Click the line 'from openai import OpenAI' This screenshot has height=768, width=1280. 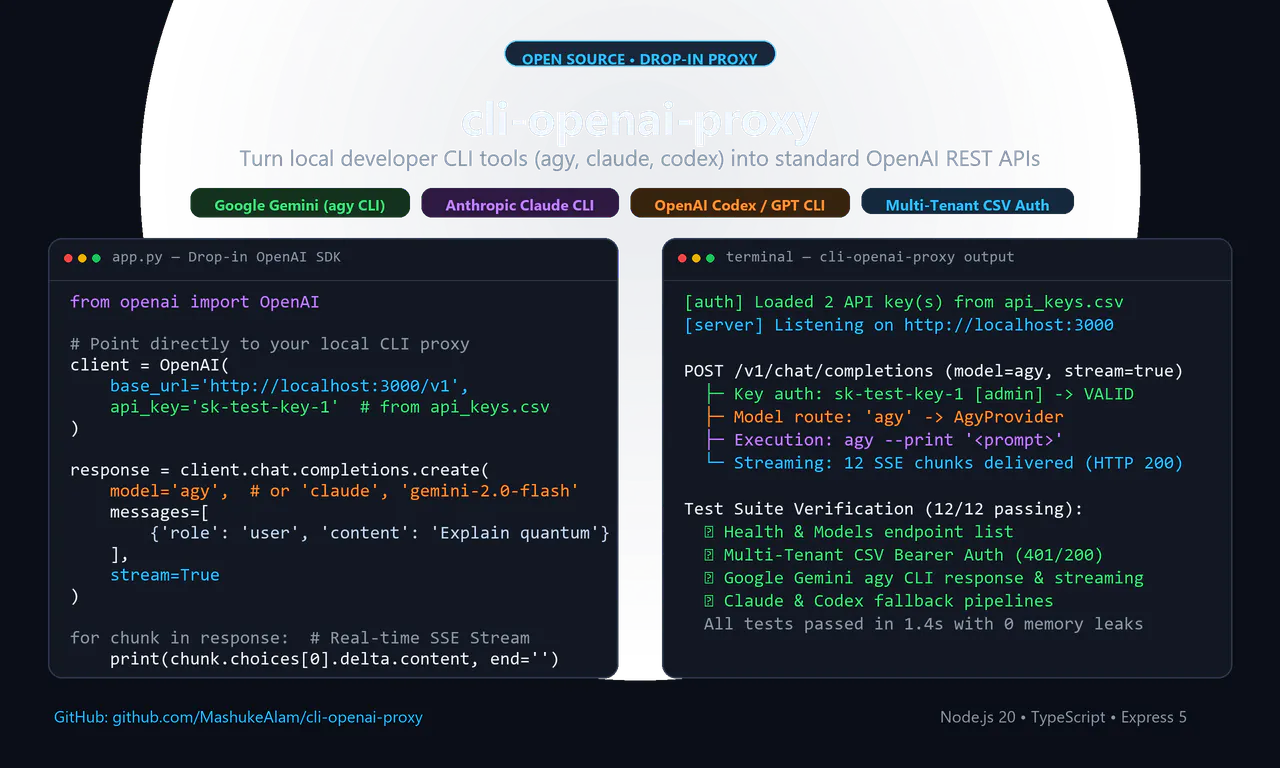[195, 302]
